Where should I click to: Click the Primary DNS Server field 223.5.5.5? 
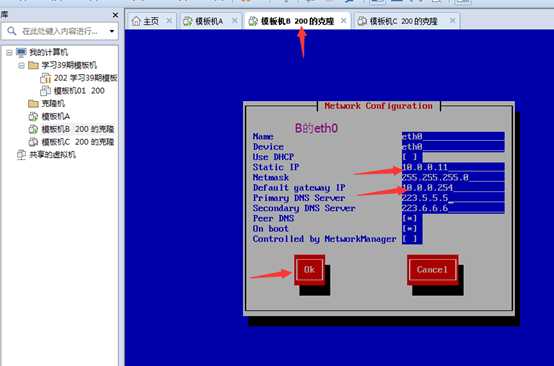(x=453, y=198)
